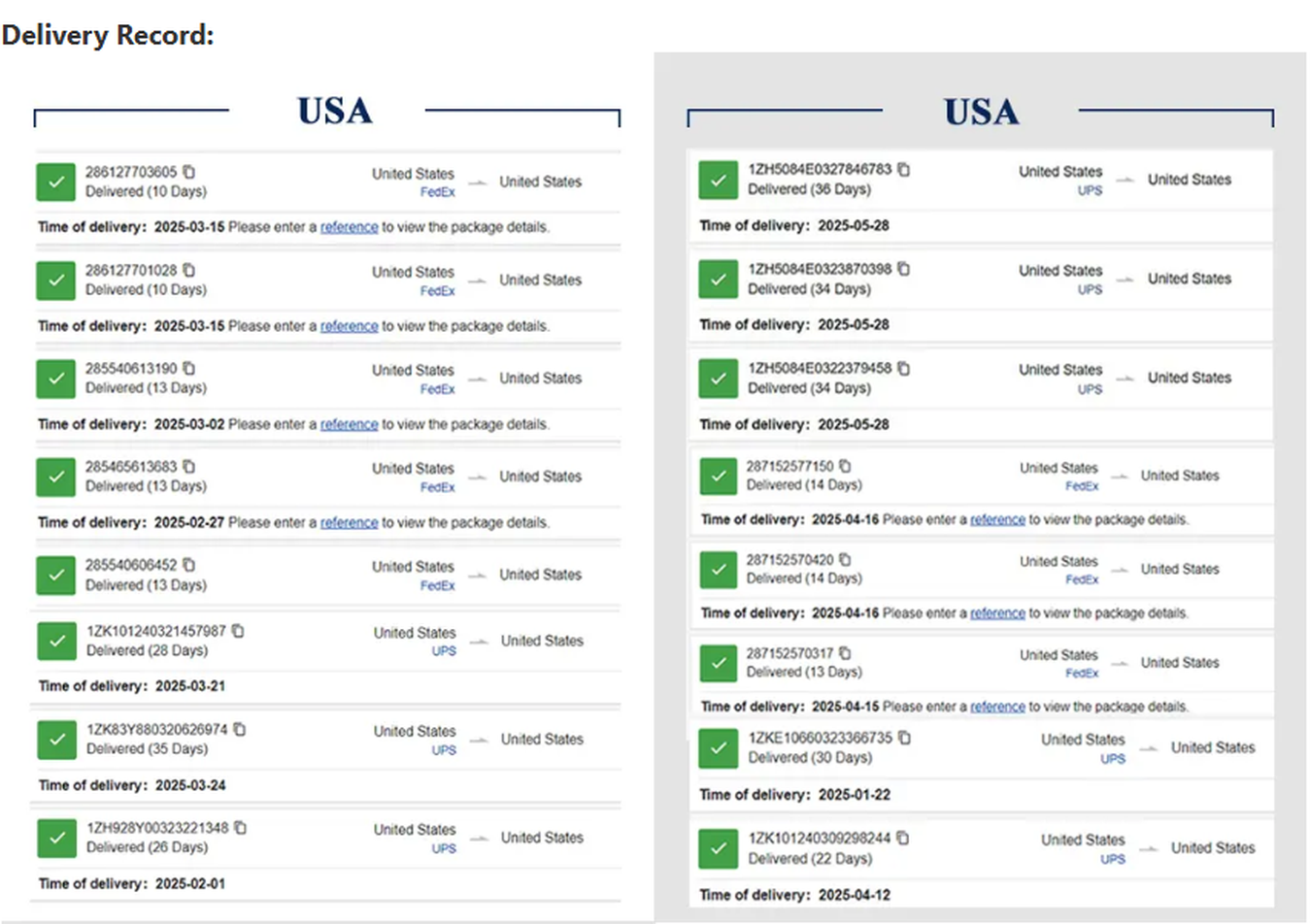Click copy icon beside 285540613190

189,368
